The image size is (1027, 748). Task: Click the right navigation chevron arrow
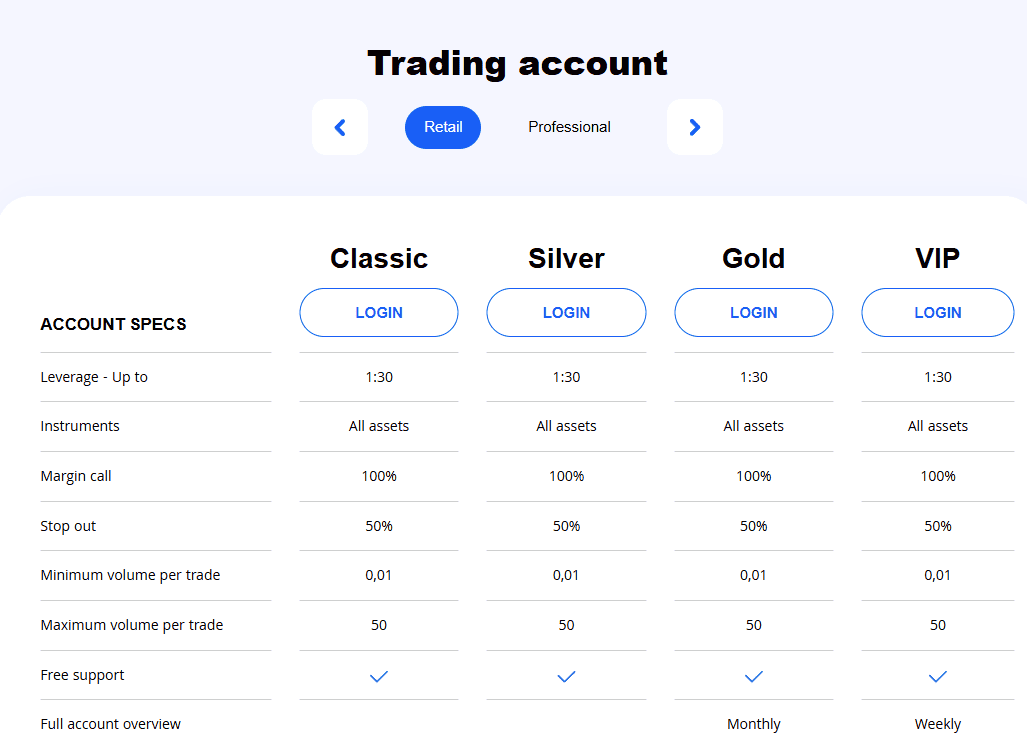click(695, 127)
